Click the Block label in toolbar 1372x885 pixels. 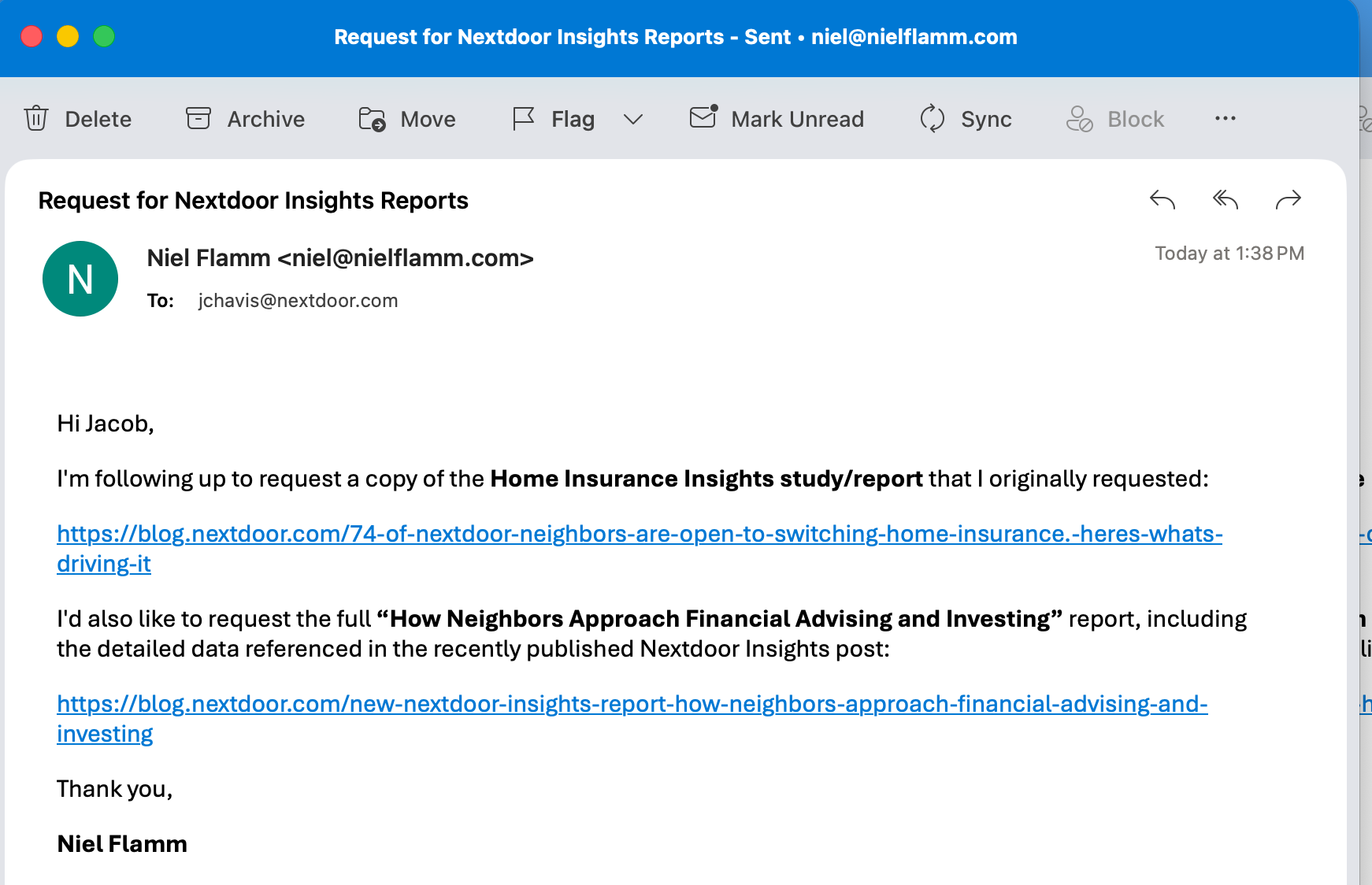(1136, 119)
